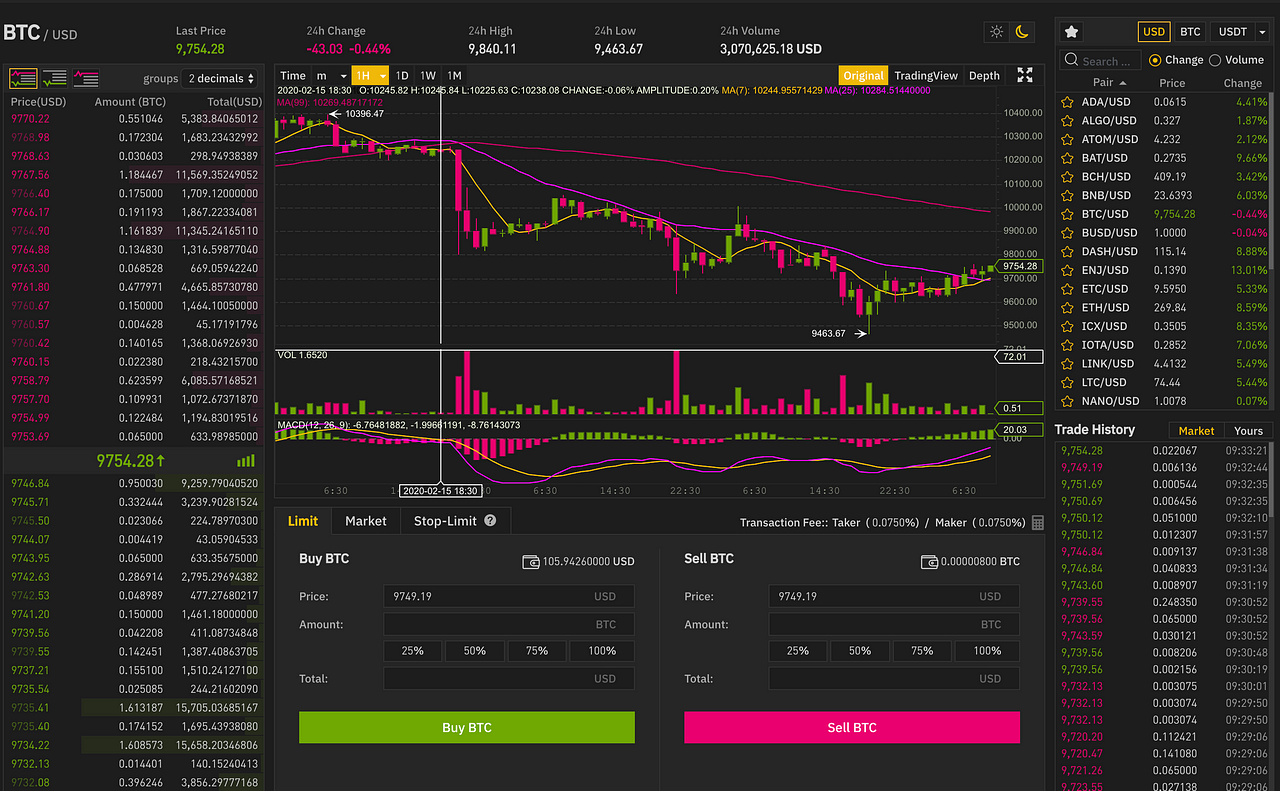This screenshot has width=1280, height=791.
Task: Favorite the BTC/USD pair star
Action: click(1068, 214)
